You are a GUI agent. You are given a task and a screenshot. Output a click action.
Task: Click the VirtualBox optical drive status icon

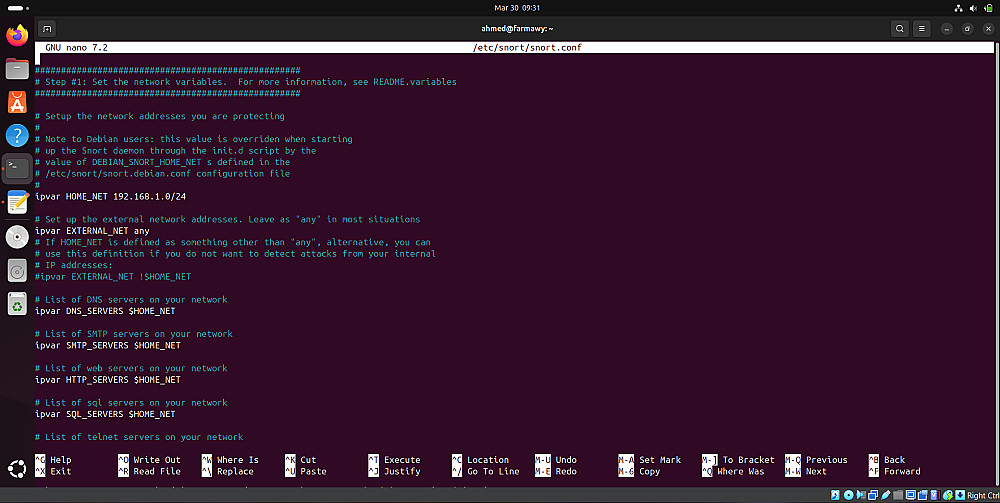(849, 495)
